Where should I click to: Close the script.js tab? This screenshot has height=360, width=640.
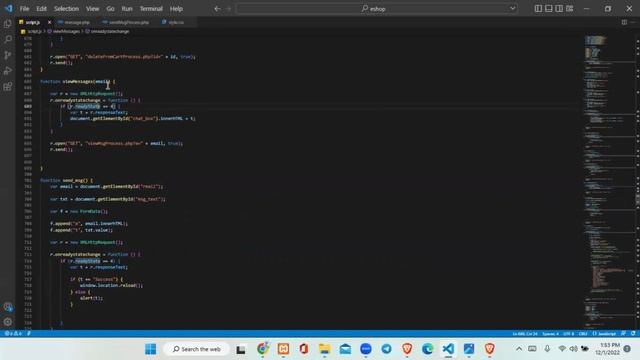[49, 22]
